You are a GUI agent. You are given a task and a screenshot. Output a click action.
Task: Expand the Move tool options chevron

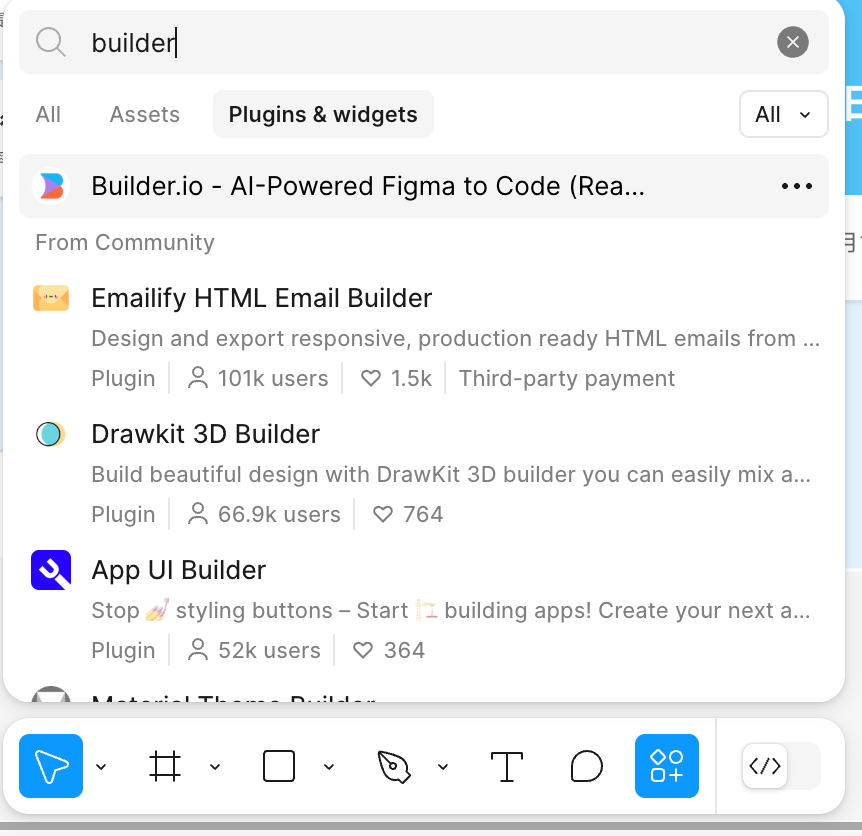point(101,767)
